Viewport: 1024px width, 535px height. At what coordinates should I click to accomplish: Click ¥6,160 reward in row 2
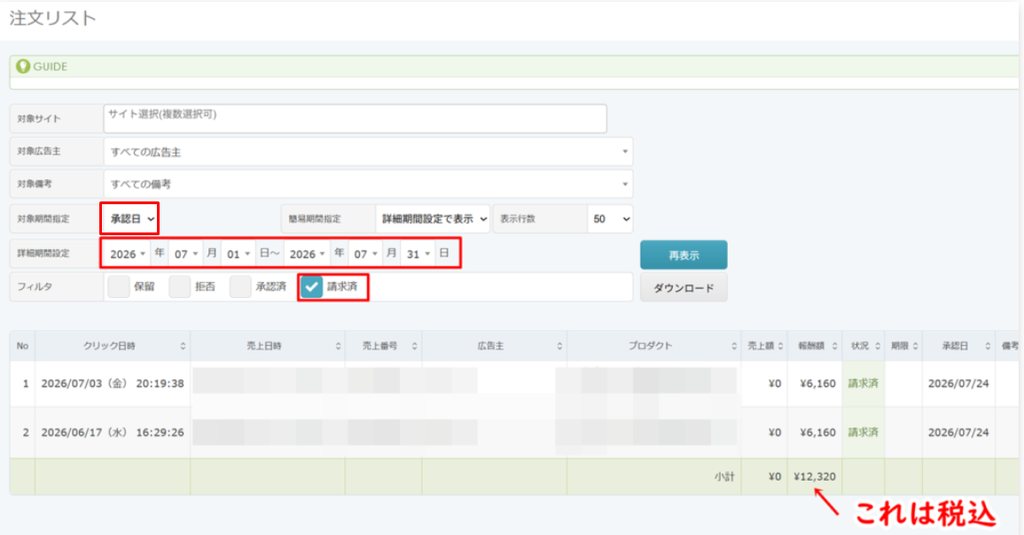818,432
